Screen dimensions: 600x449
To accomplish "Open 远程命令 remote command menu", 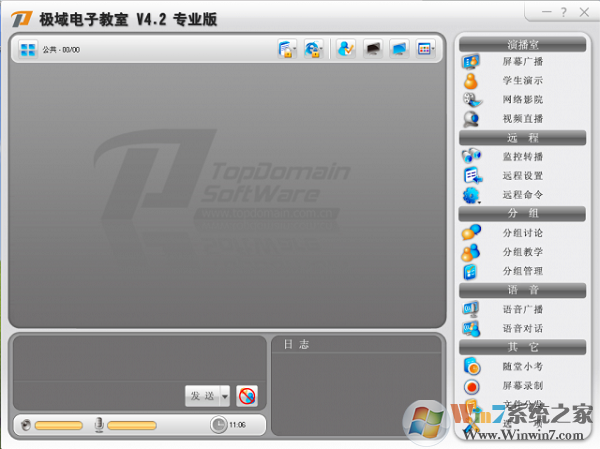I will [522, 195].
